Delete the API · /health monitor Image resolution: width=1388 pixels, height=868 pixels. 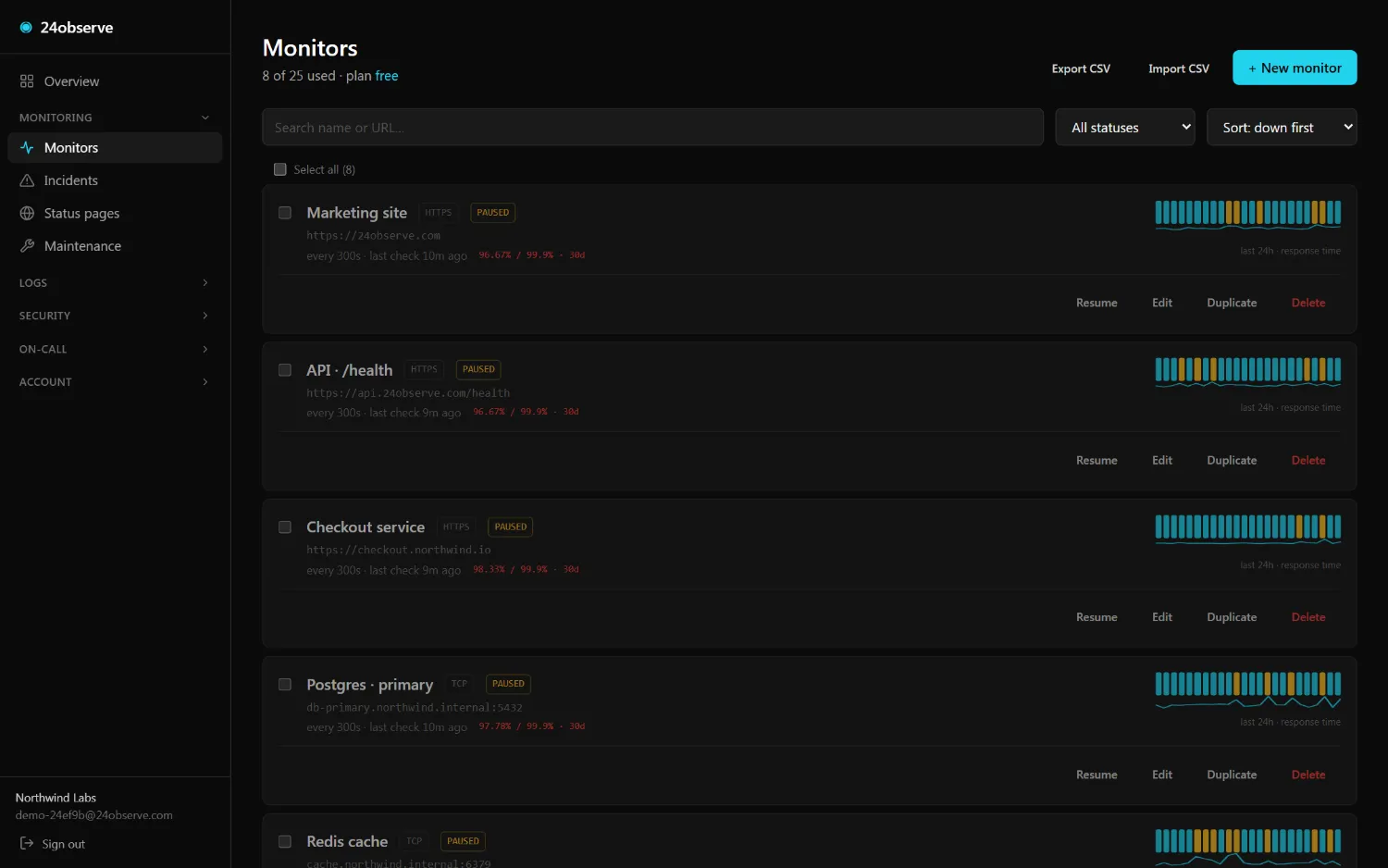1308,460
